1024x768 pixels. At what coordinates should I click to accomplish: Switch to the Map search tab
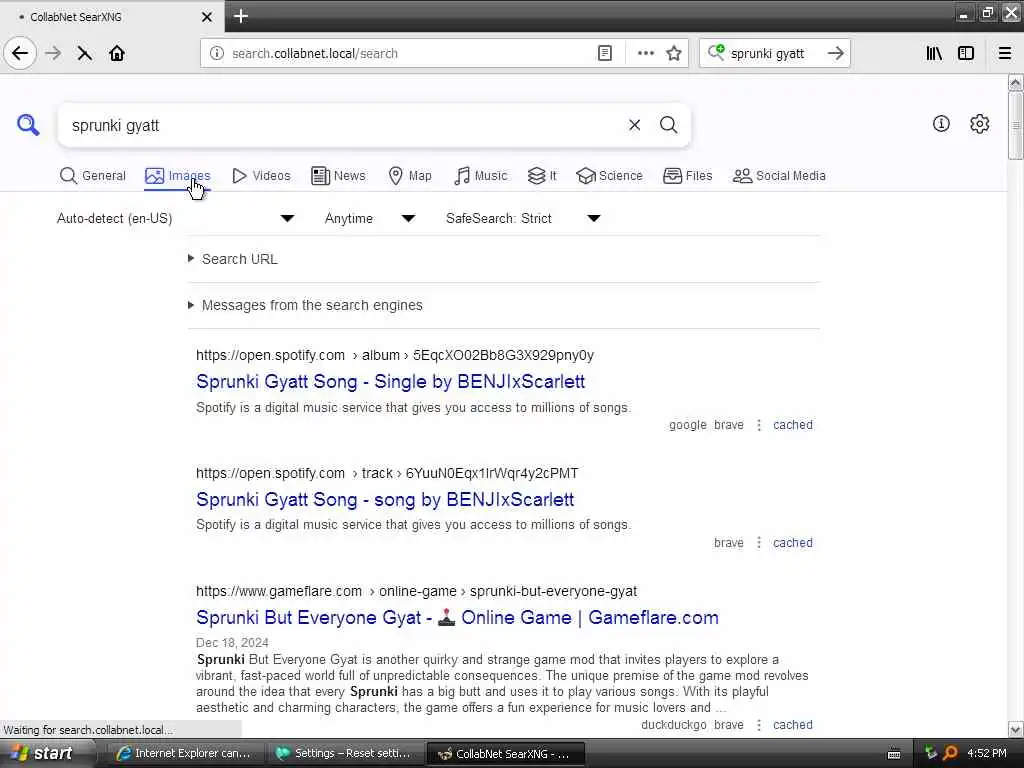(410, 176)
